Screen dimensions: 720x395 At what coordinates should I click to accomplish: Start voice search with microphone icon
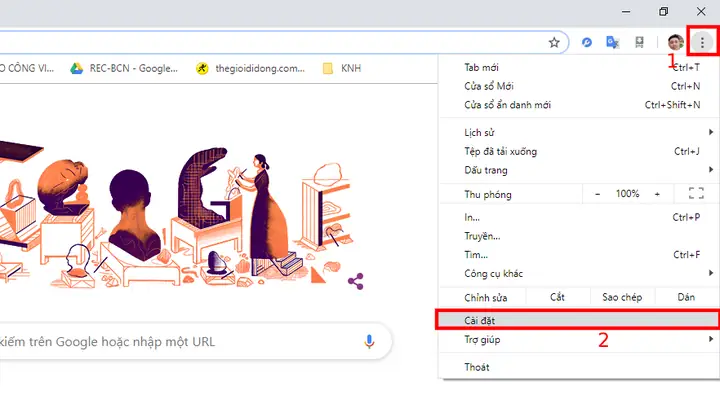point(369,341)
